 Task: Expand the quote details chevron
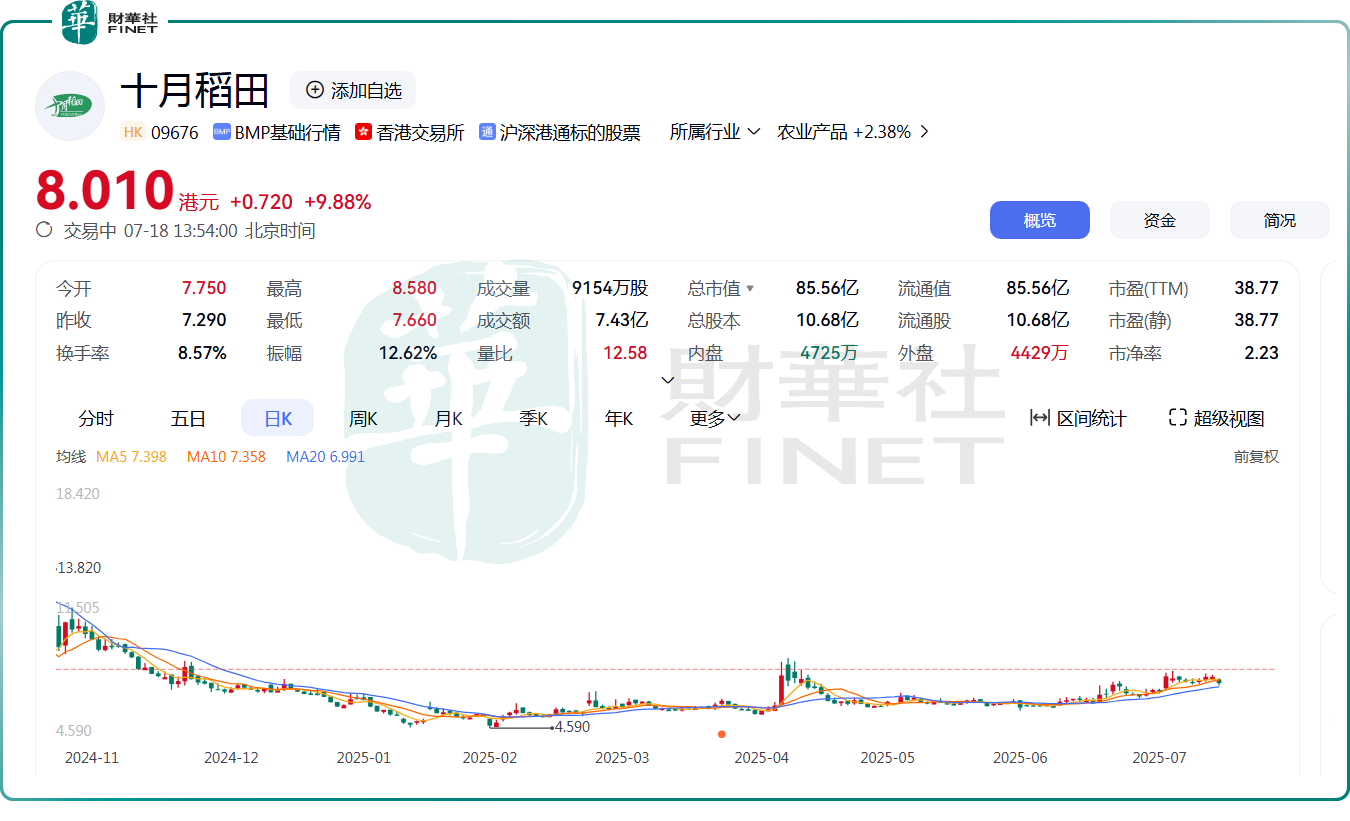point(668,380)
